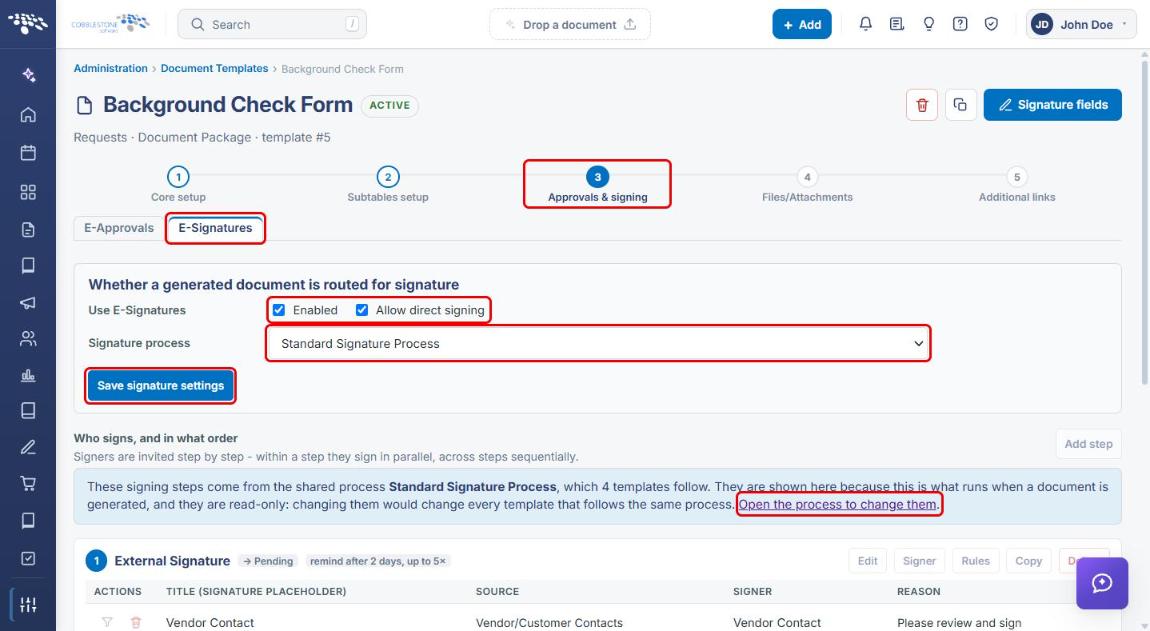Click trash icon in Vendor Contact row
This screenshot has width=1150, height=631.
(136, 622)
